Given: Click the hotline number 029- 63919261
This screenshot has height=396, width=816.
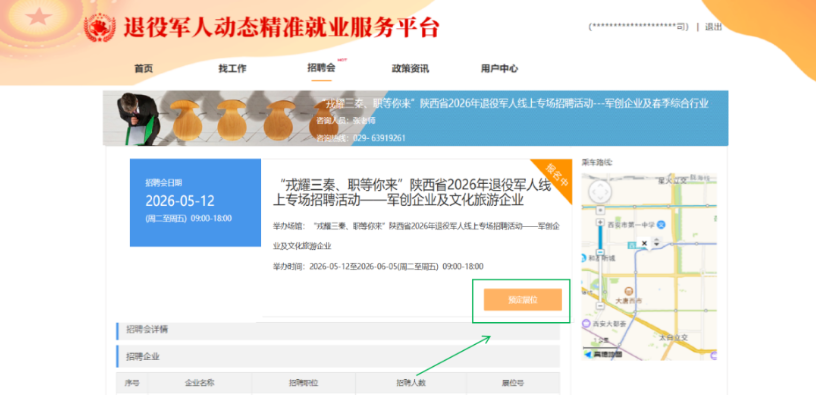Looking at the screenshot, I should [379, 138].
